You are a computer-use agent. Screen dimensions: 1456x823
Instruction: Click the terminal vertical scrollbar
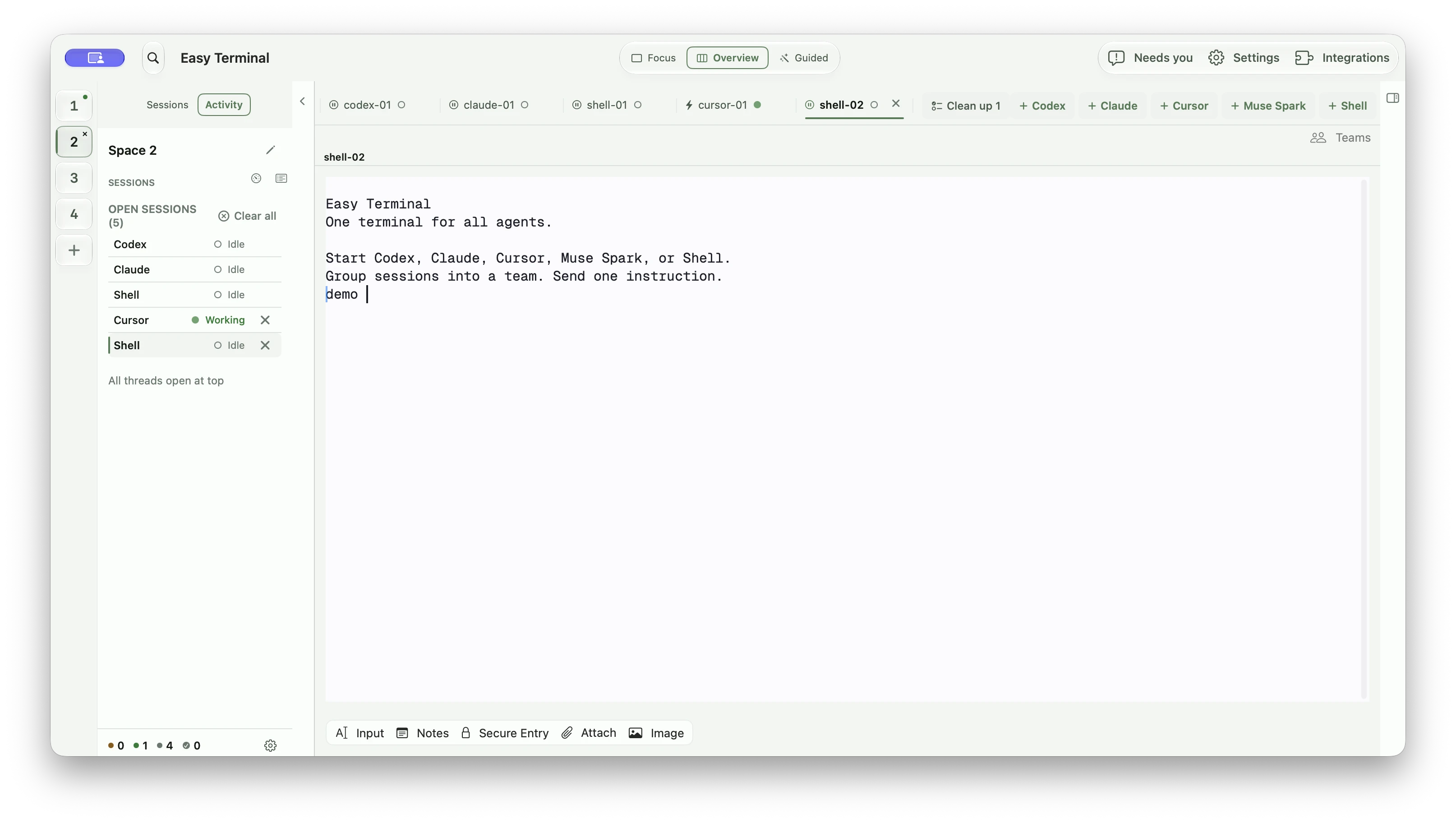pyautogui.click(x=1364, y=439)
